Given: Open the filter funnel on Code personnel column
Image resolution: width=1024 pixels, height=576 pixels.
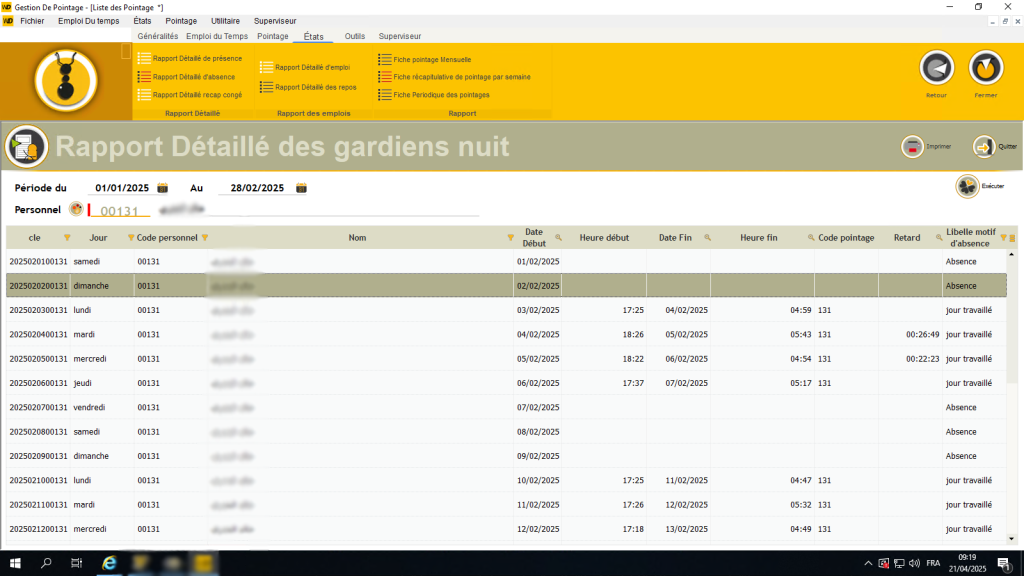Looking at the screenshot, I should (206, 238).
